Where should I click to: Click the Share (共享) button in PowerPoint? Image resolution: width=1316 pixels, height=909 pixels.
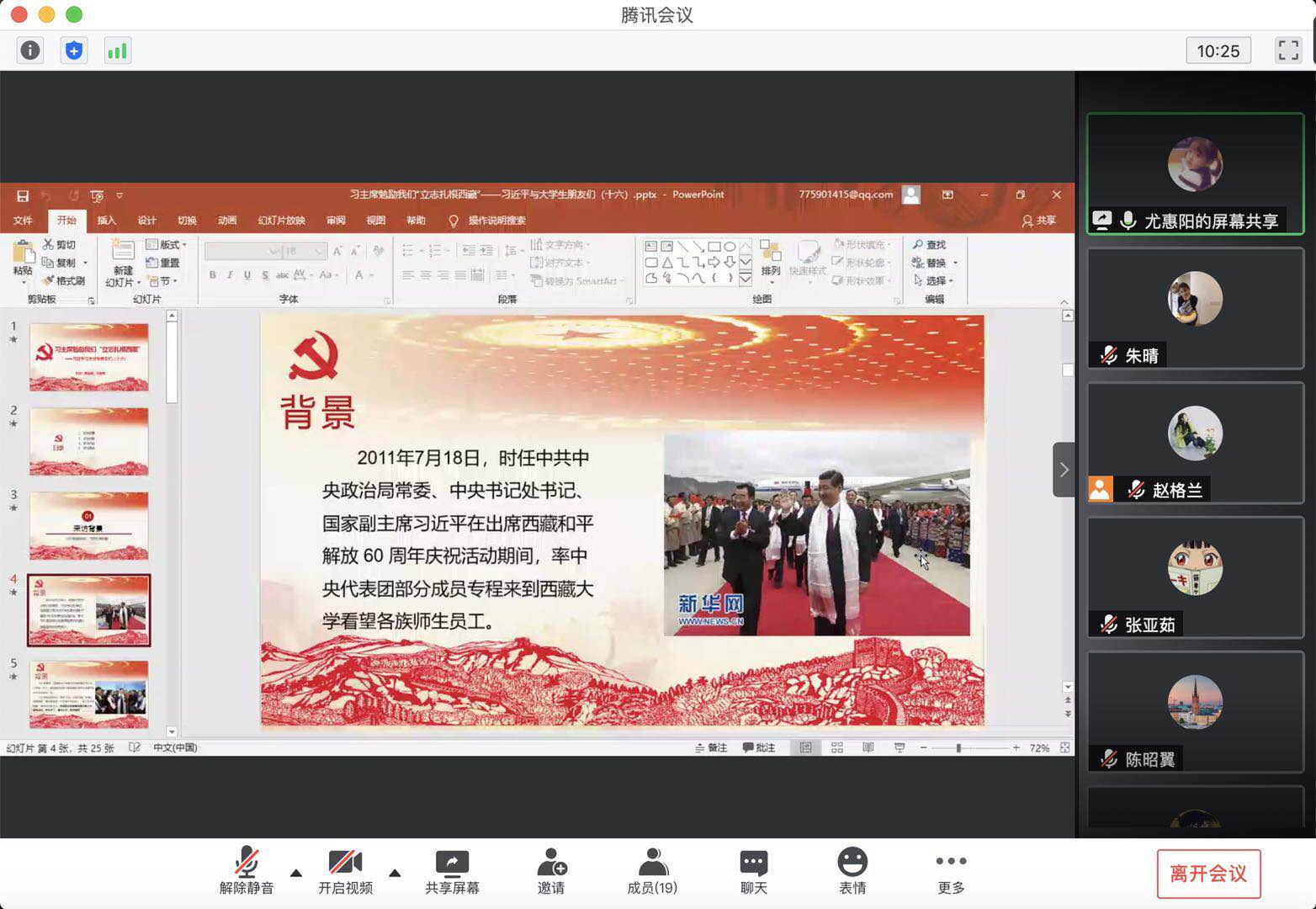click(1039, 221)
